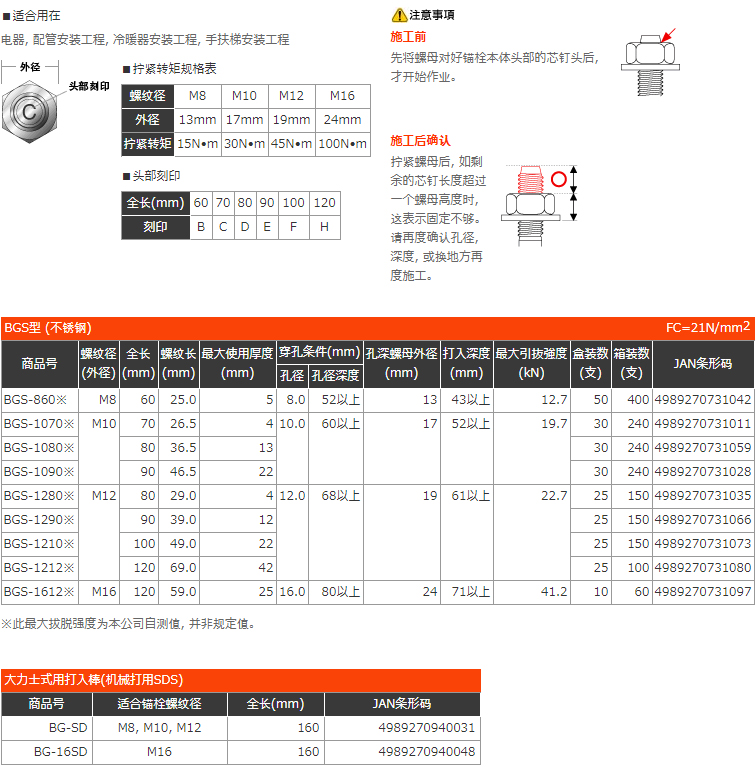
Task: Click the black square bullet before 适合用在
Action: coord(6,16)
